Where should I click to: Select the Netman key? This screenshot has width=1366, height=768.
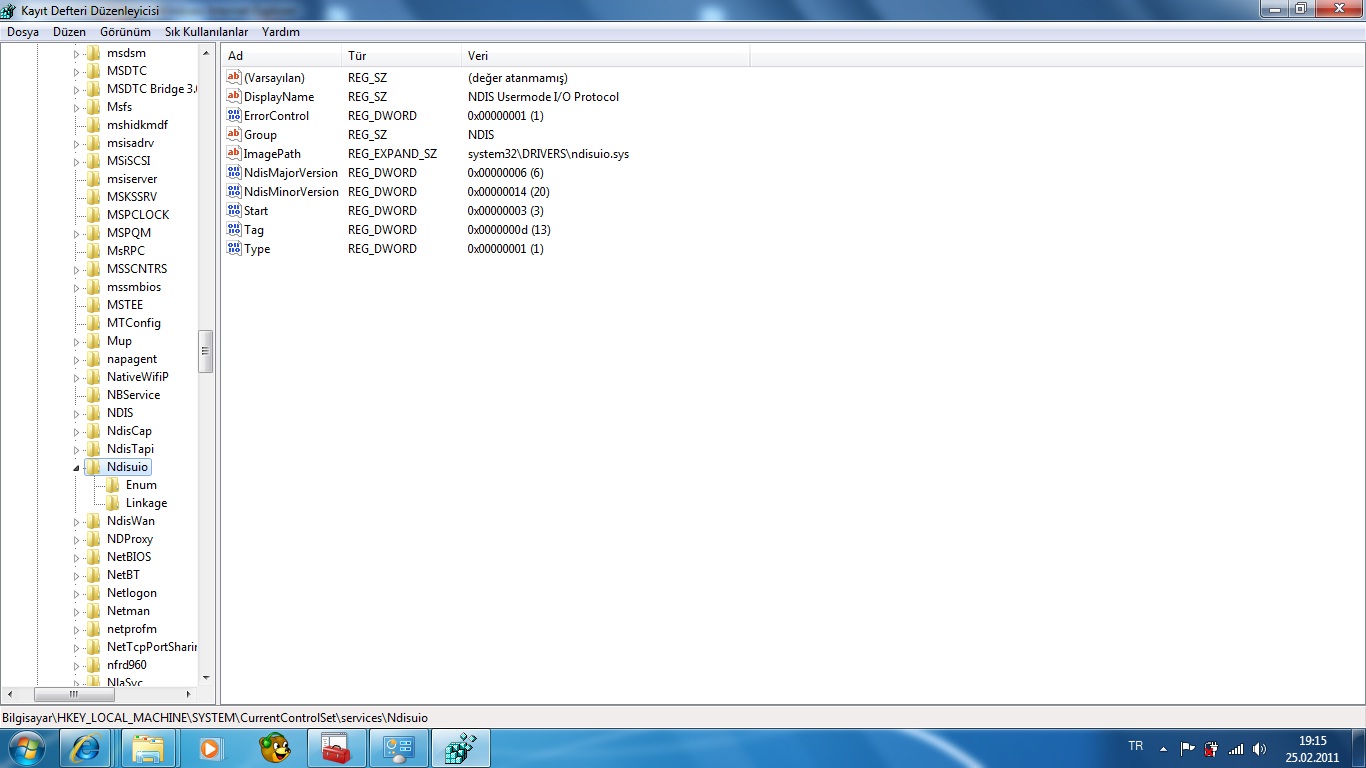128,611
